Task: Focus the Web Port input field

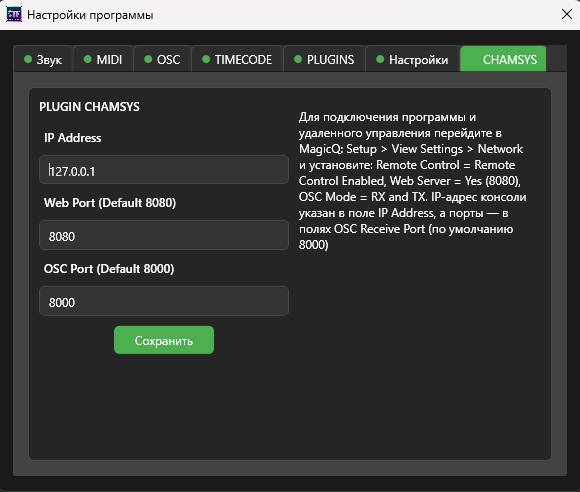Action: click(x=164, y=235)
